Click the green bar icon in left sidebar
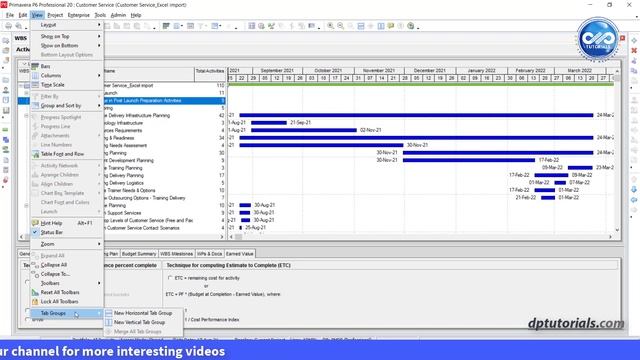The height and width of the screenshot is (360, 640). [x=6, y=130]
